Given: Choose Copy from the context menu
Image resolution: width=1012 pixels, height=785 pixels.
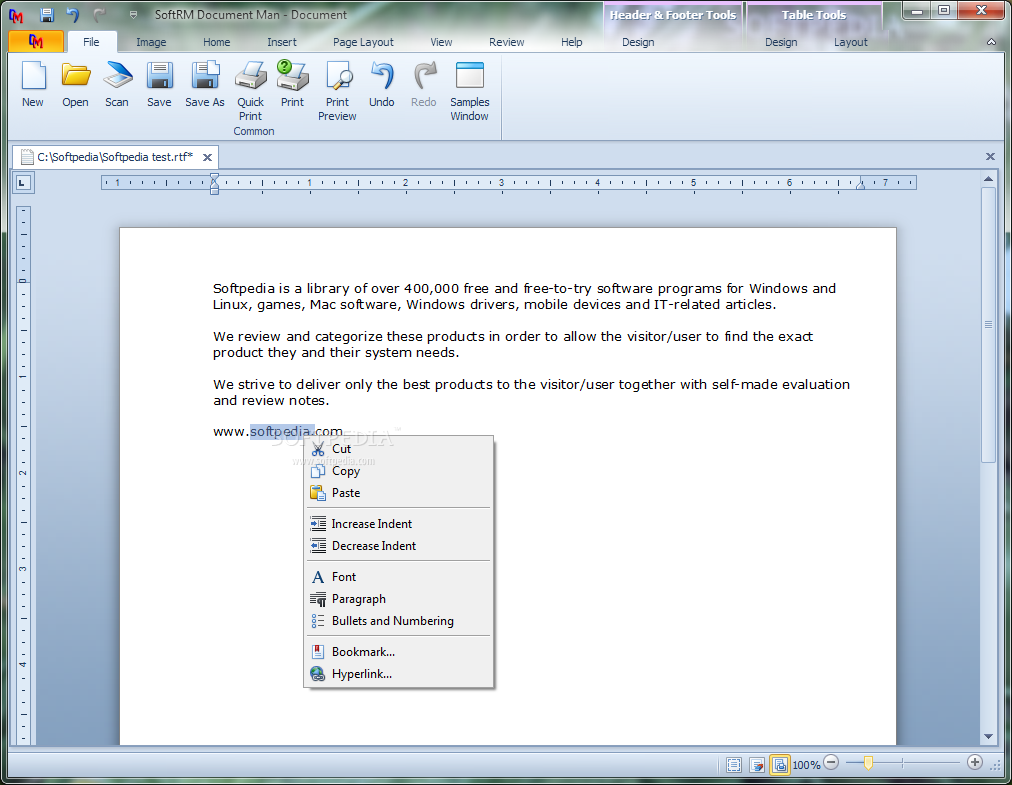Looking at the screenshot, I should click(398, 471).
